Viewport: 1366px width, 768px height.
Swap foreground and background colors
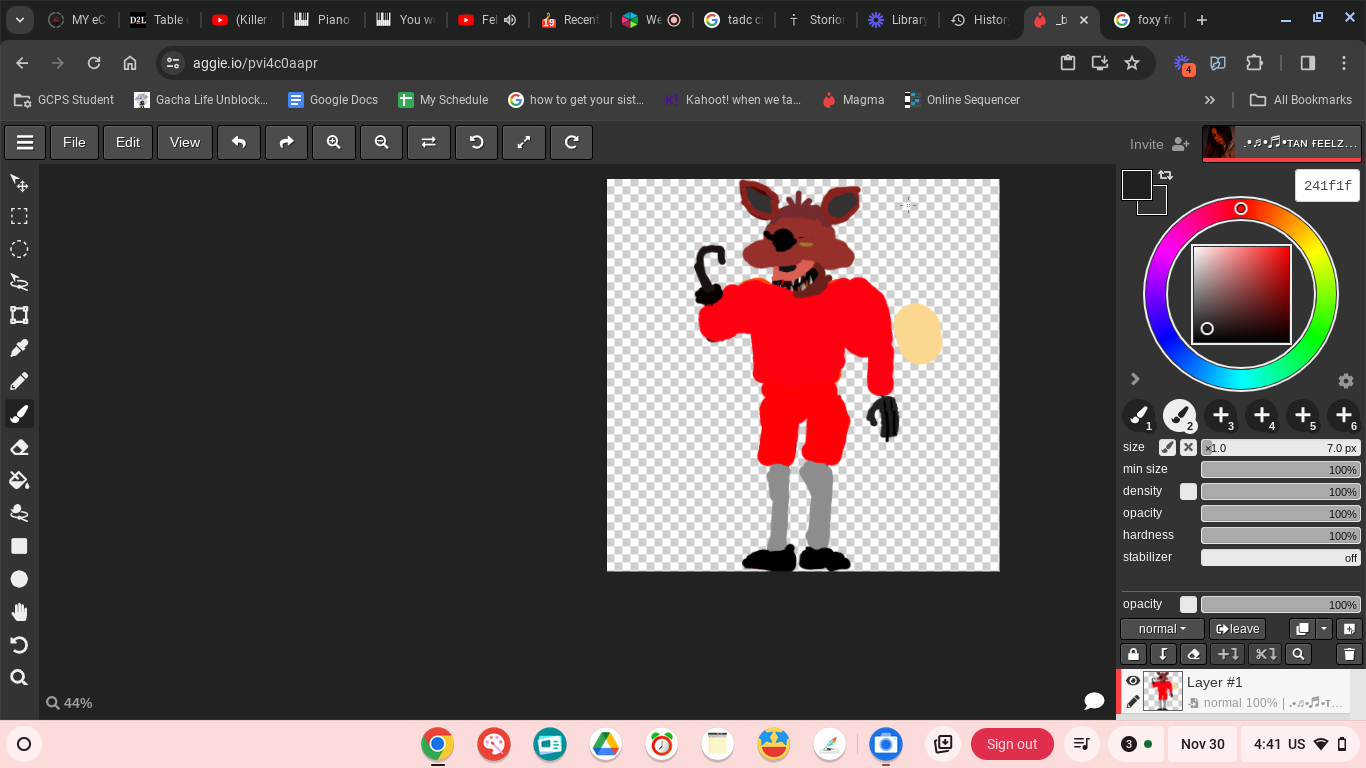point(1166,175)
